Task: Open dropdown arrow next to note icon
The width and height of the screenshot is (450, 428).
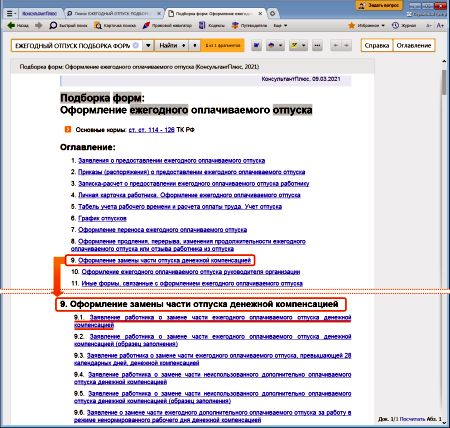Action: coord(303,45)
